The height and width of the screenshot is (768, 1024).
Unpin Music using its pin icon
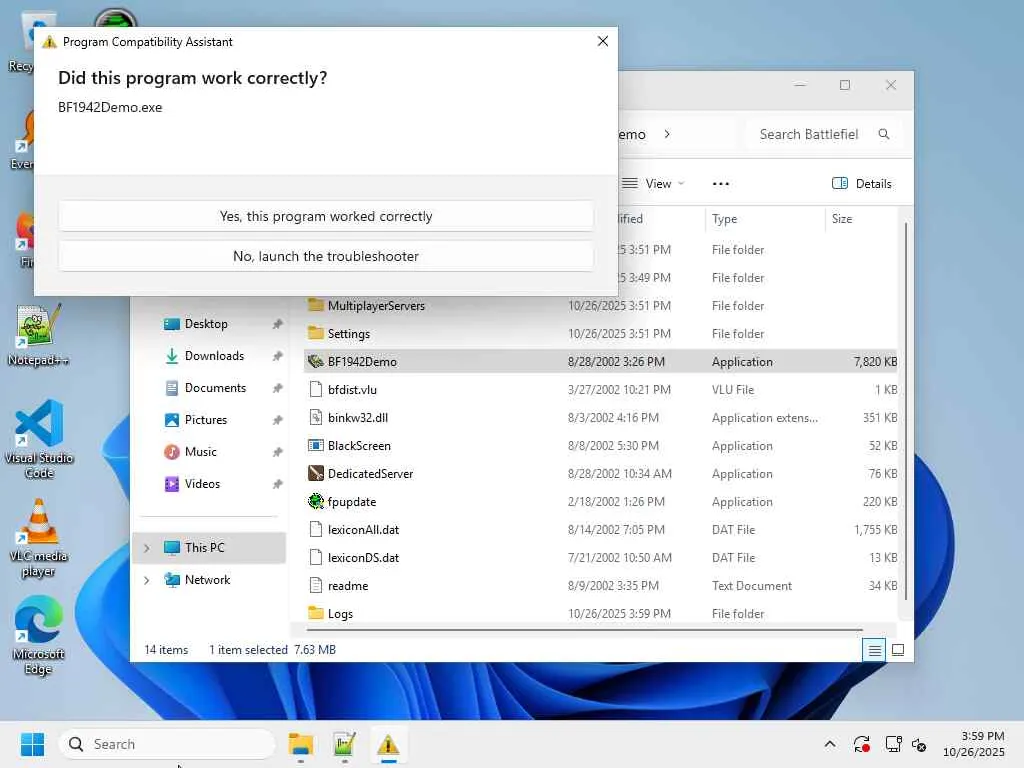pos(278,452)
